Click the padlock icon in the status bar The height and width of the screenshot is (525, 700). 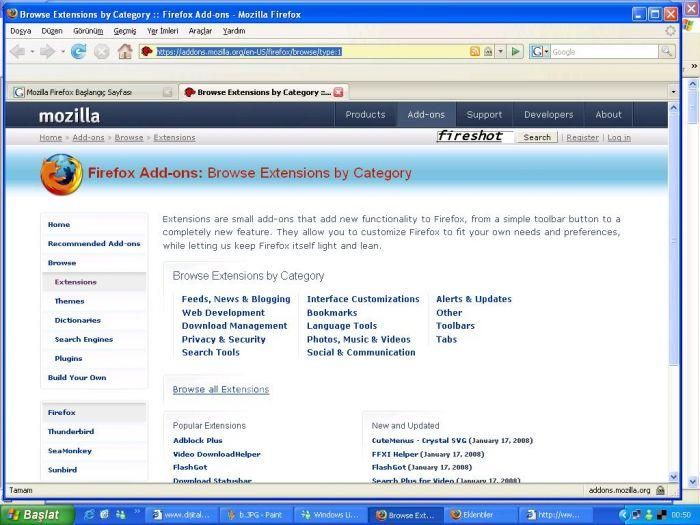point(661,491)
